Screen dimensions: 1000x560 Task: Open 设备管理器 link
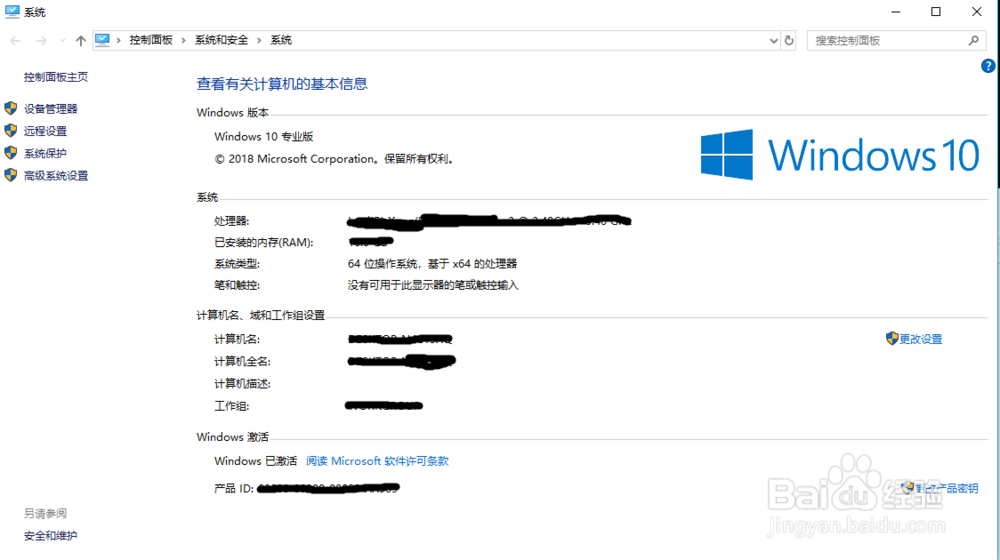click(50, 109)
